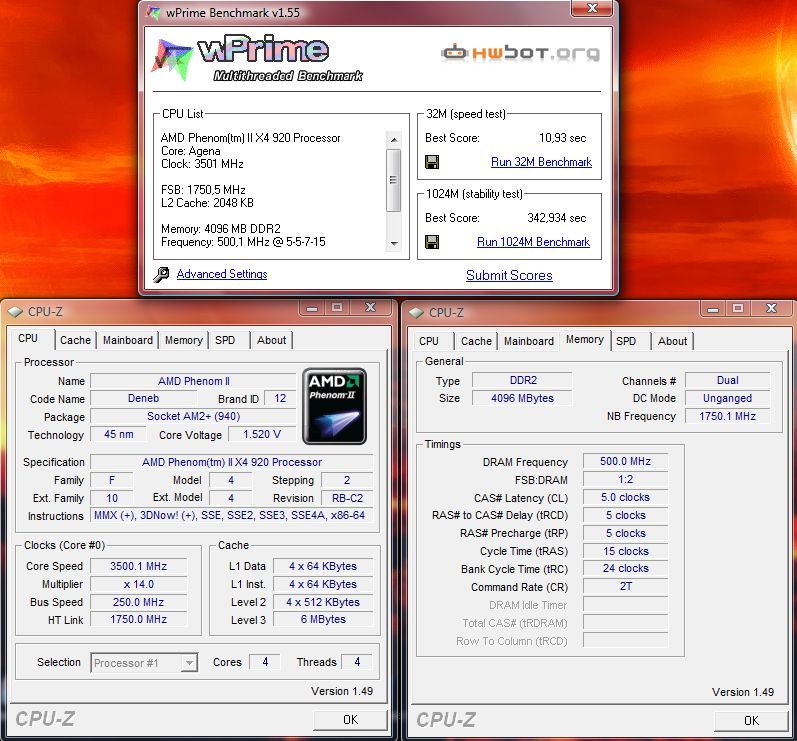The height and width of the screenshot is (741, 797).
Task: Click the Specification X4 920 Processor field
Action: 231,462
